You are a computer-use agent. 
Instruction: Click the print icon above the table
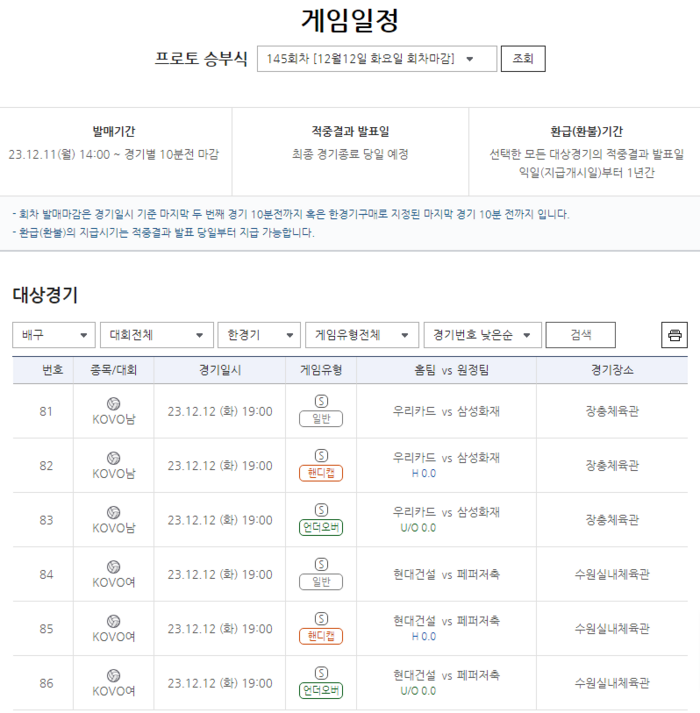[x=674, y=335]
